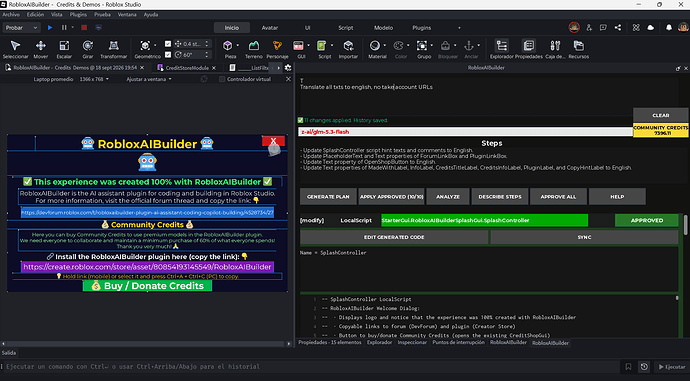This screenshot has height=381, width=690.
Task: Open the viewport tab settings gear
Action: tap(288, 68)
